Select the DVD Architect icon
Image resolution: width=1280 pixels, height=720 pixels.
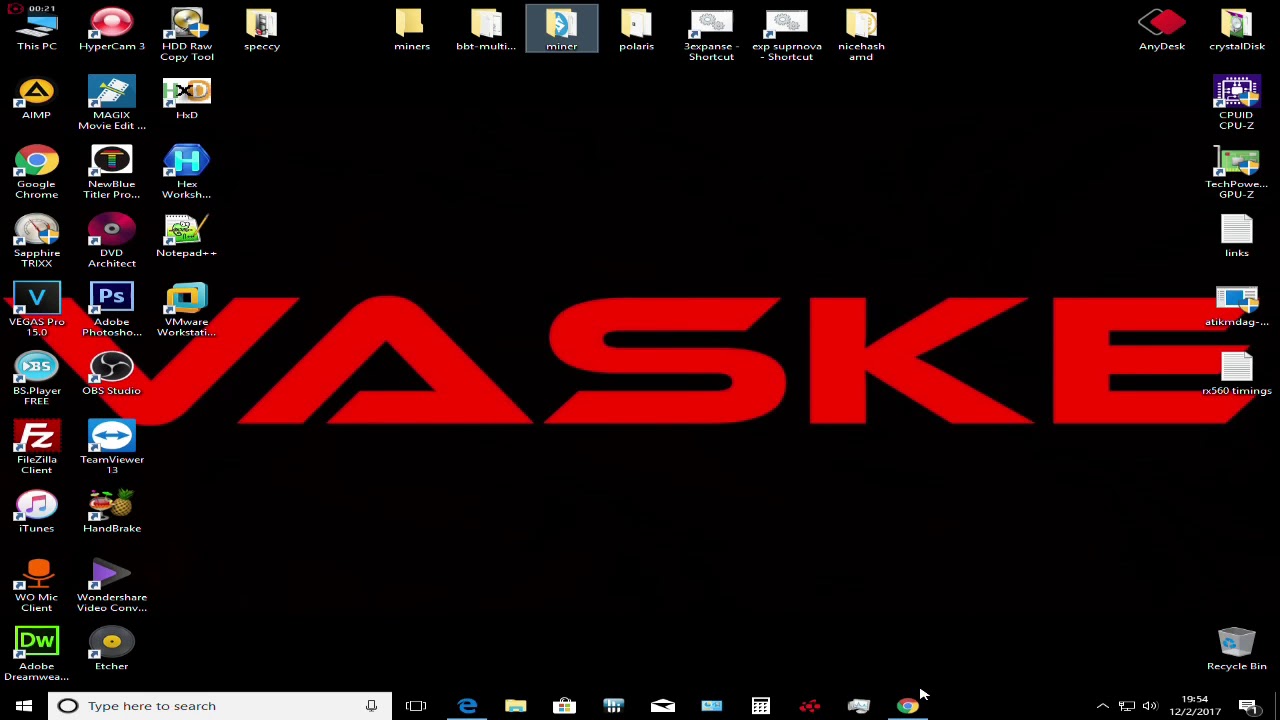111,242
